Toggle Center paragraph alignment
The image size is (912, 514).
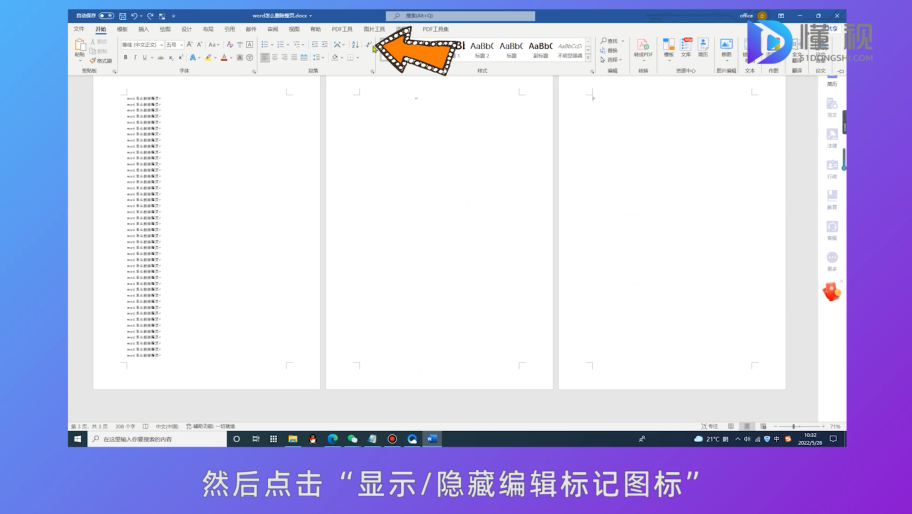point(275,58)
